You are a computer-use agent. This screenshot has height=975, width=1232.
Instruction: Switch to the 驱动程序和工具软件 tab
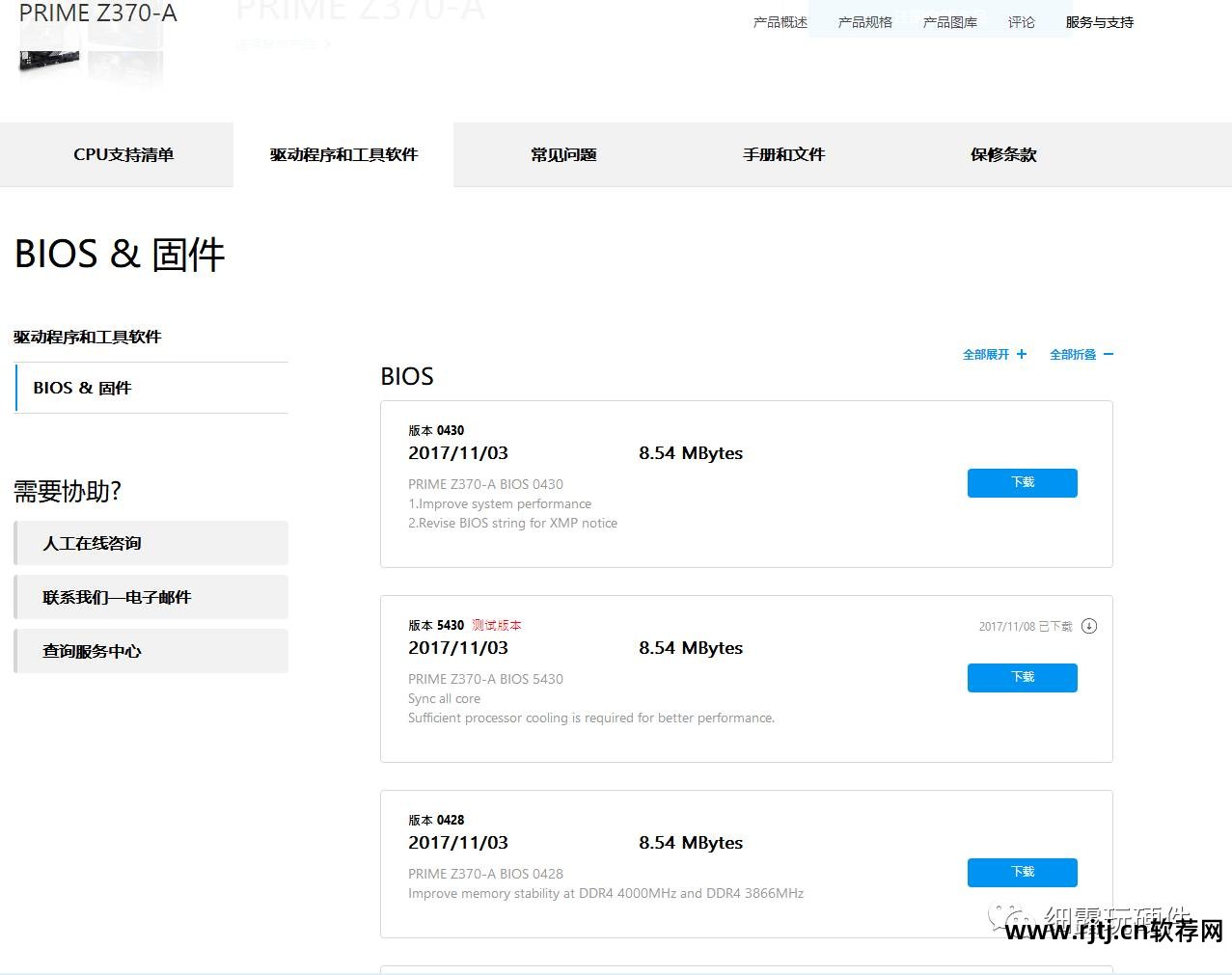click(x=343, y=154)
